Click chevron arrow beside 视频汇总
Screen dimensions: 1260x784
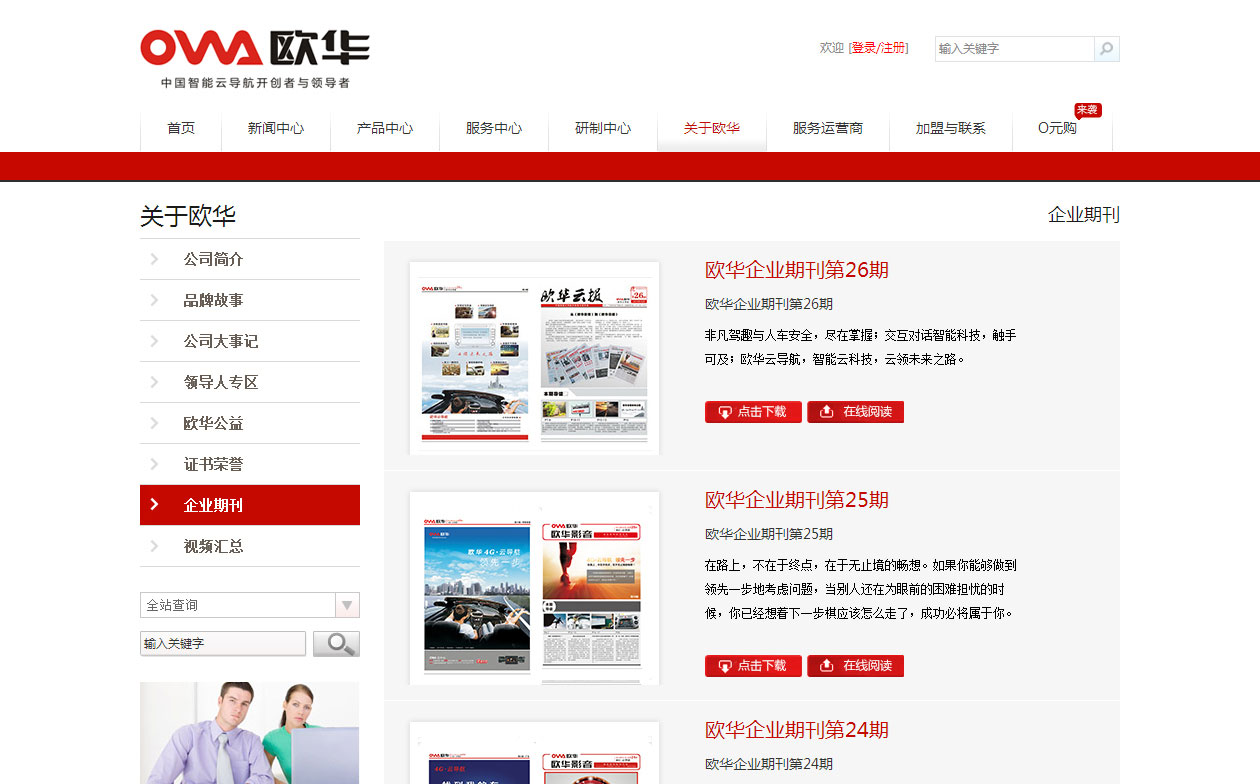[x=154, y=546]
